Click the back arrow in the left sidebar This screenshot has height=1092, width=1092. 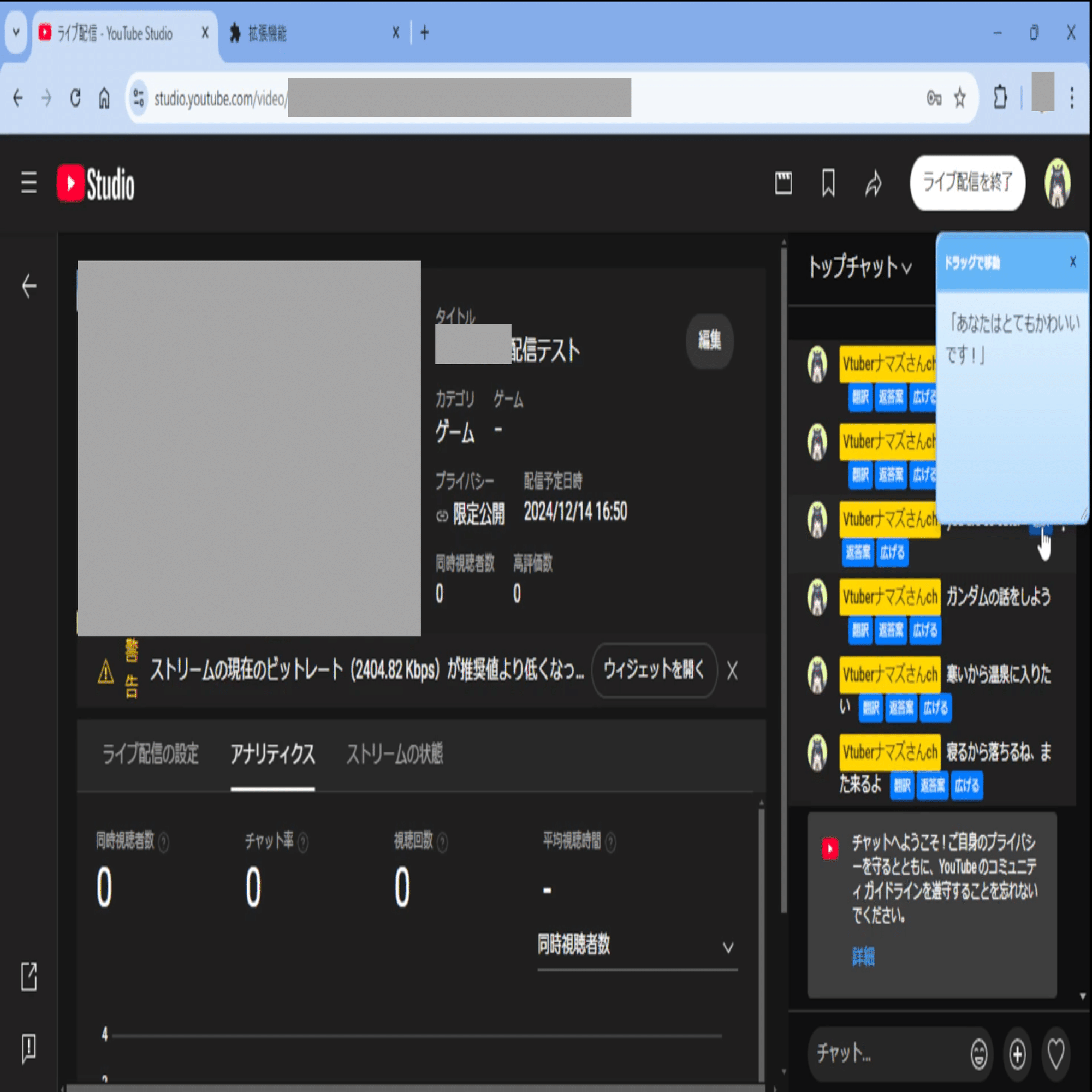[x=28, y=286]
